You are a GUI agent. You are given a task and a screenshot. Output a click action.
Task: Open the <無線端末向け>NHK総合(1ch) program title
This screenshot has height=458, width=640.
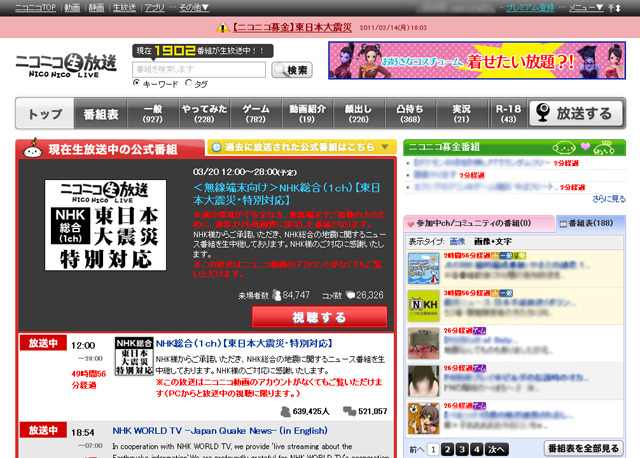287,193
